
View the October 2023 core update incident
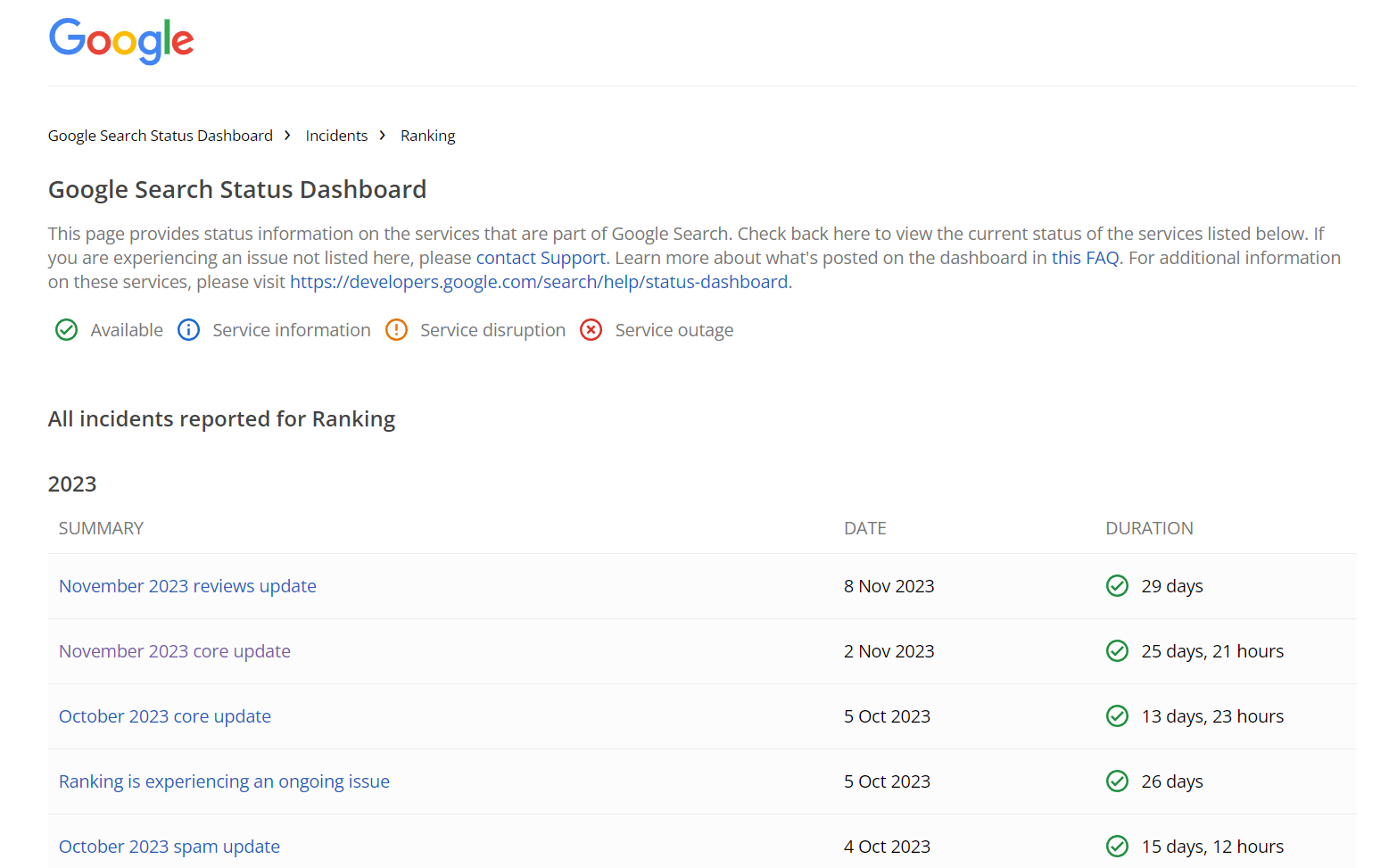click(165, 716)
